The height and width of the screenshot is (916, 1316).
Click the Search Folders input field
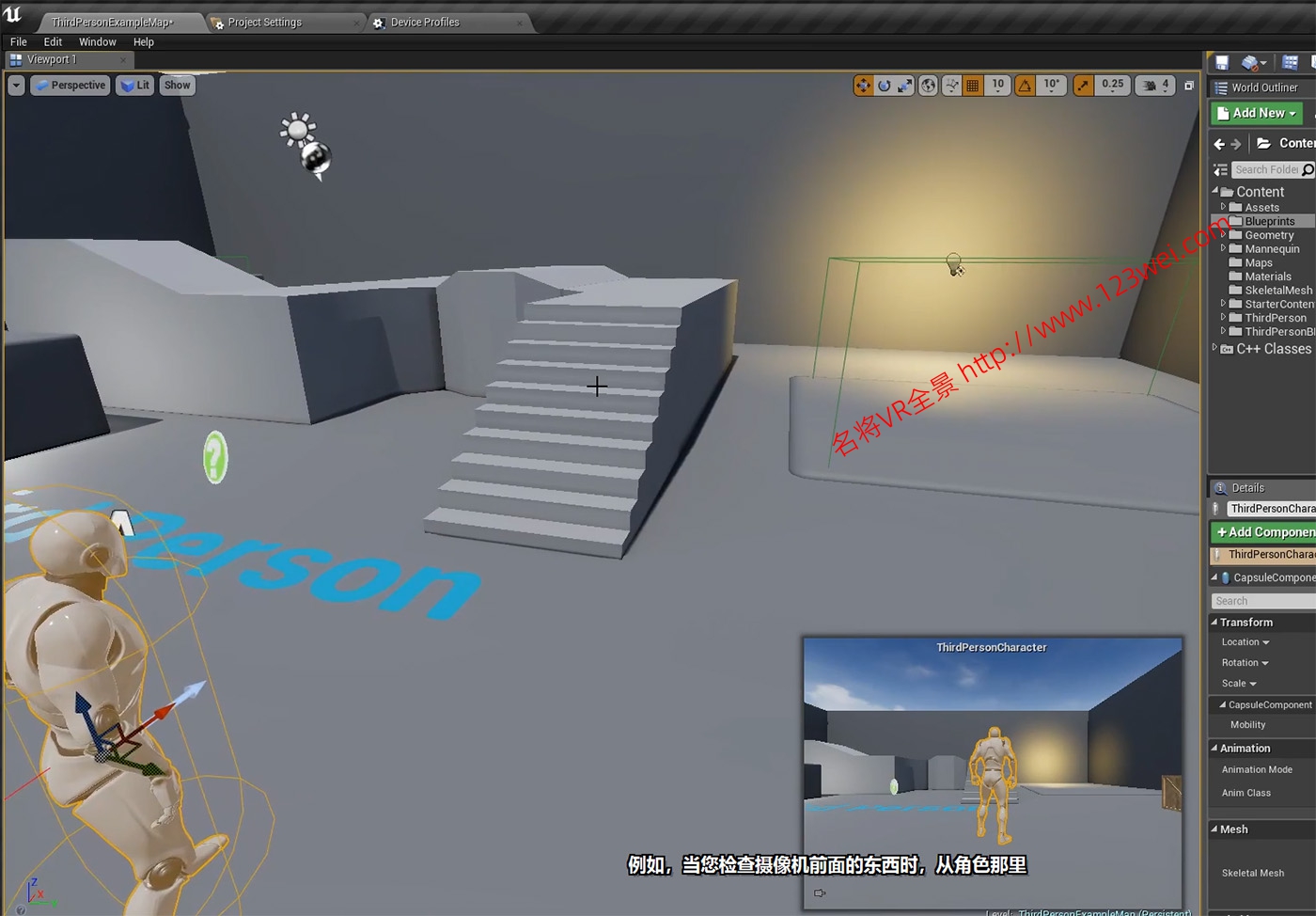coord(1265,170)
